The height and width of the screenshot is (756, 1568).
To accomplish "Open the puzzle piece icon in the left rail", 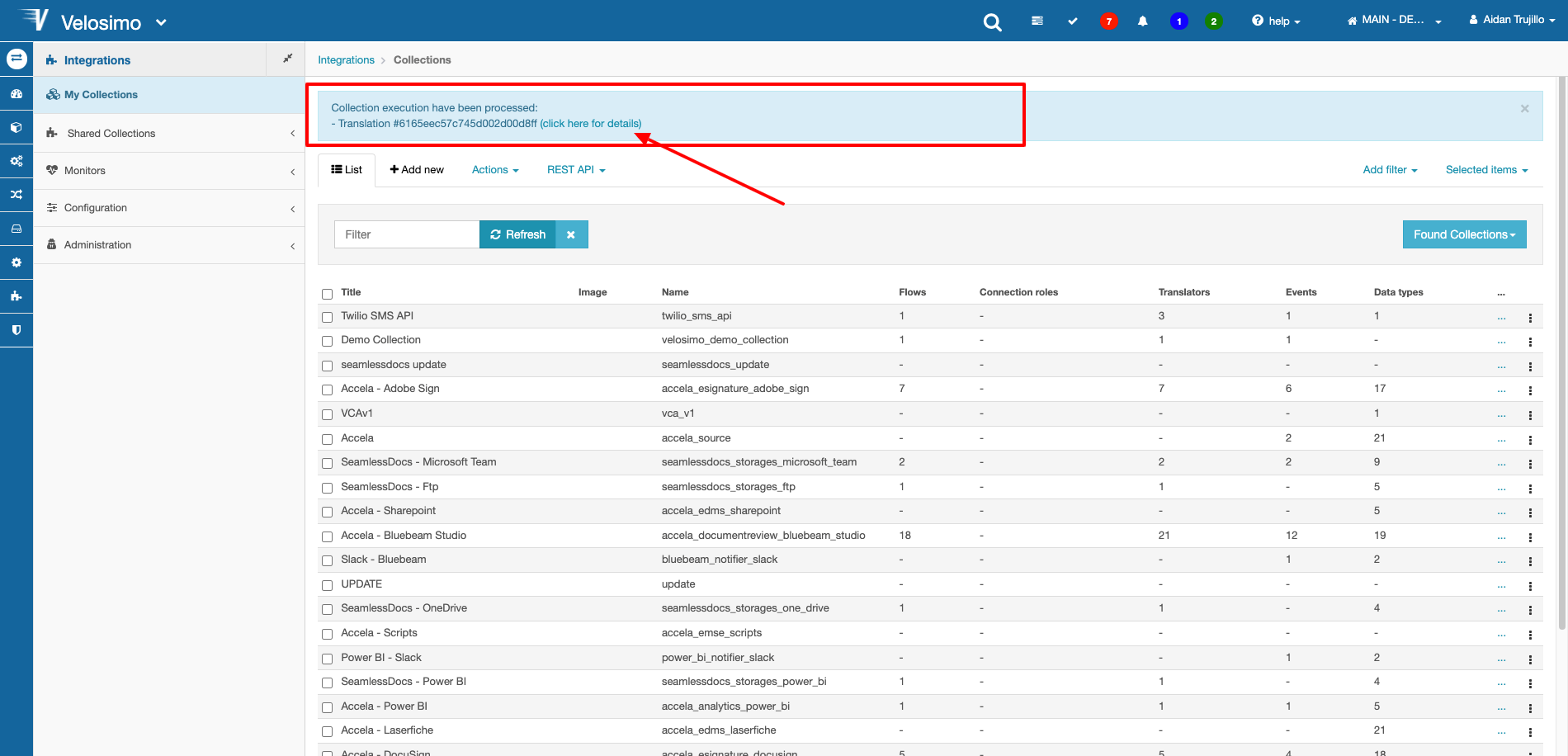I will click(x=17, y=296).
